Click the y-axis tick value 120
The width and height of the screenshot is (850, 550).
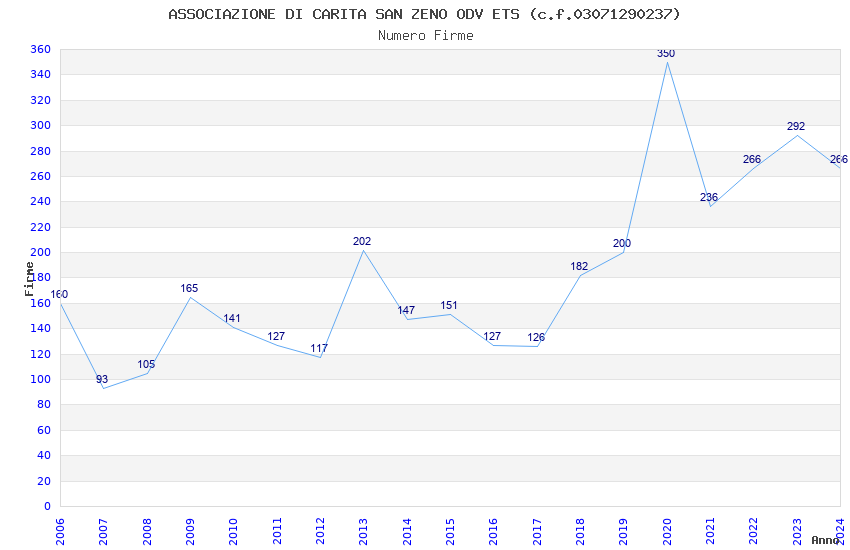coord(41,354)
